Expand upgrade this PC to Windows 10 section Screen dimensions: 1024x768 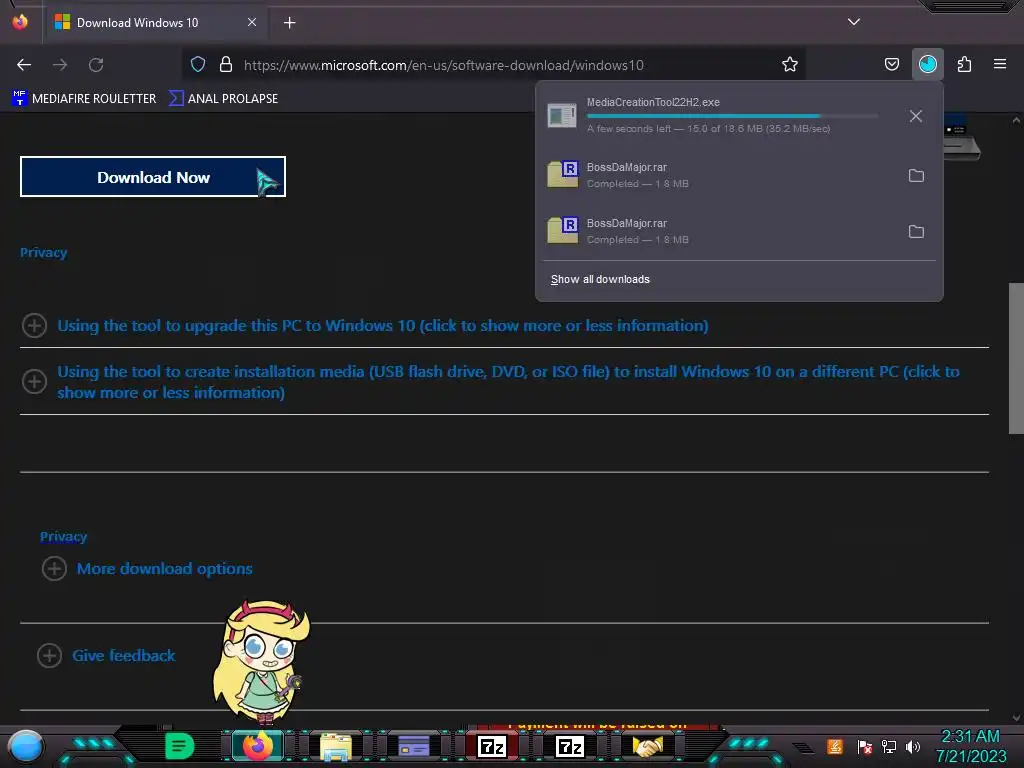click(x=383, y=326)
